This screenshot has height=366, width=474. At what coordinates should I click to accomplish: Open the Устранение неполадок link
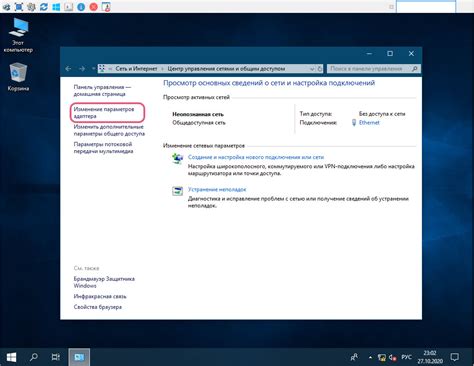217,189
